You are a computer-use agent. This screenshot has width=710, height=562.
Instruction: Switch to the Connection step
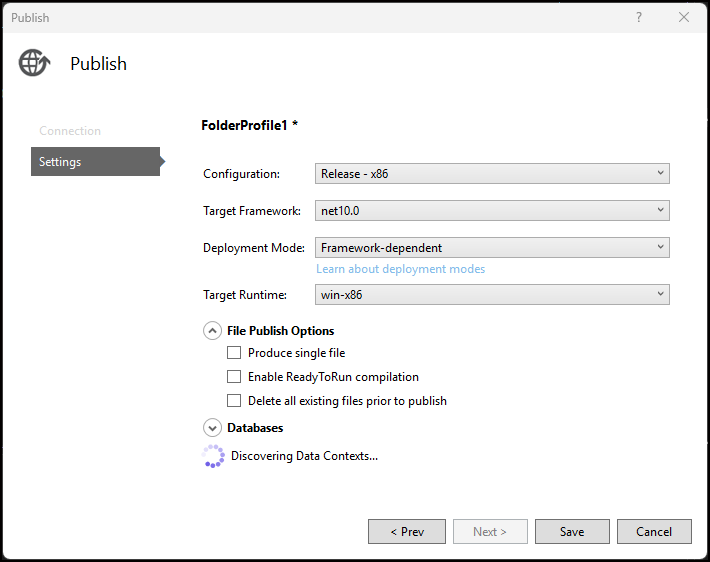tap(70, 131)
